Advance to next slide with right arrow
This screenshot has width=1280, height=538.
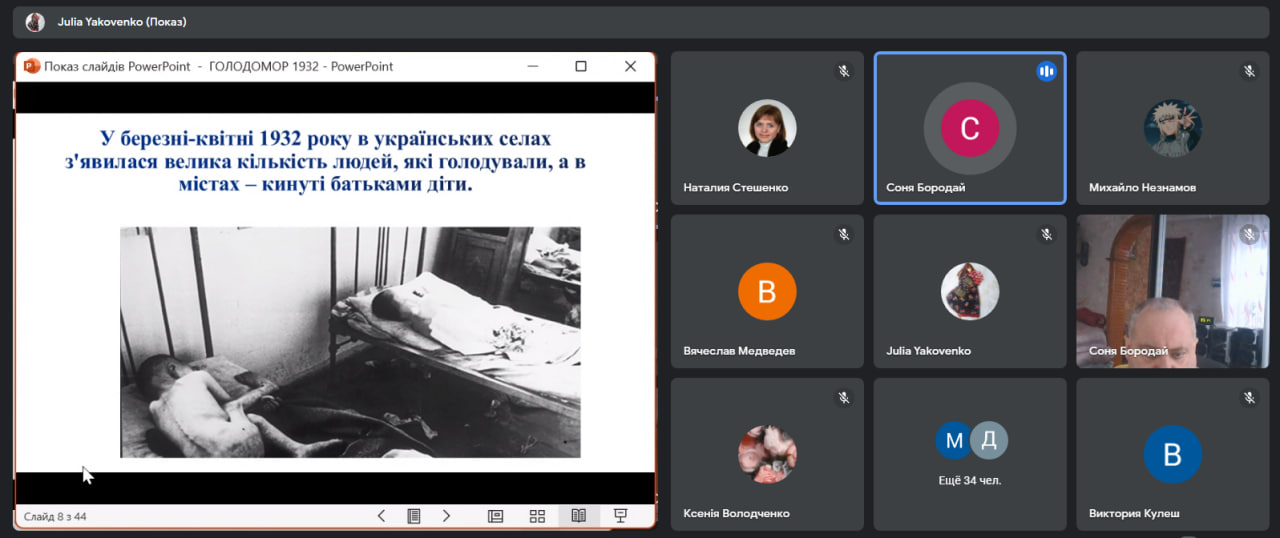[x=446, y=516]
